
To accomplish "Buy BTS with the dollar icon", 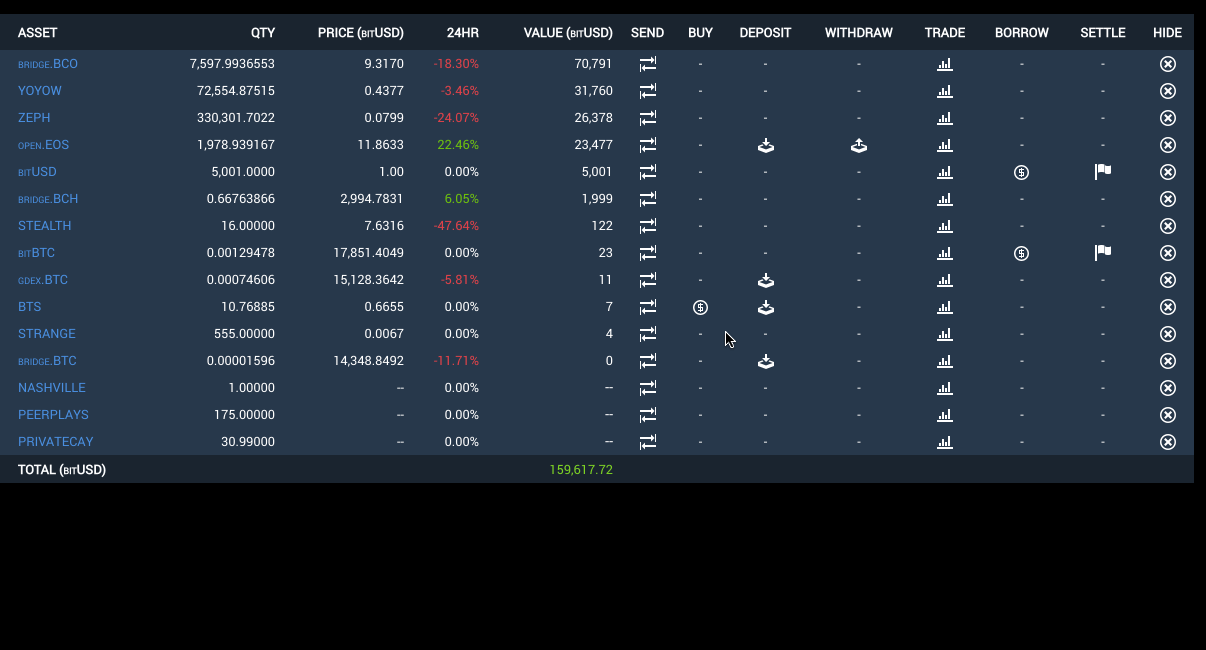I will coord(700,307).
